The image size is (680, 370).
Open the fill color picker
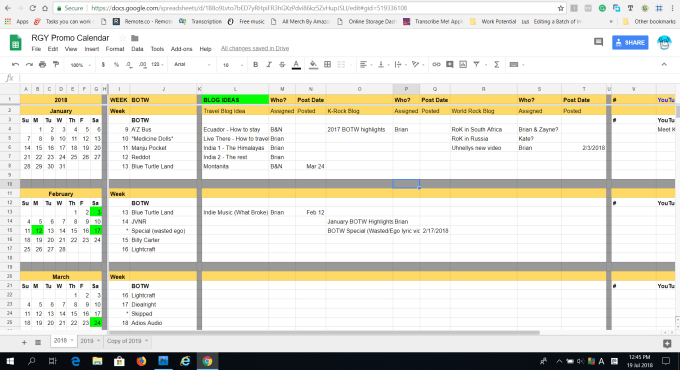pos(313,65)
